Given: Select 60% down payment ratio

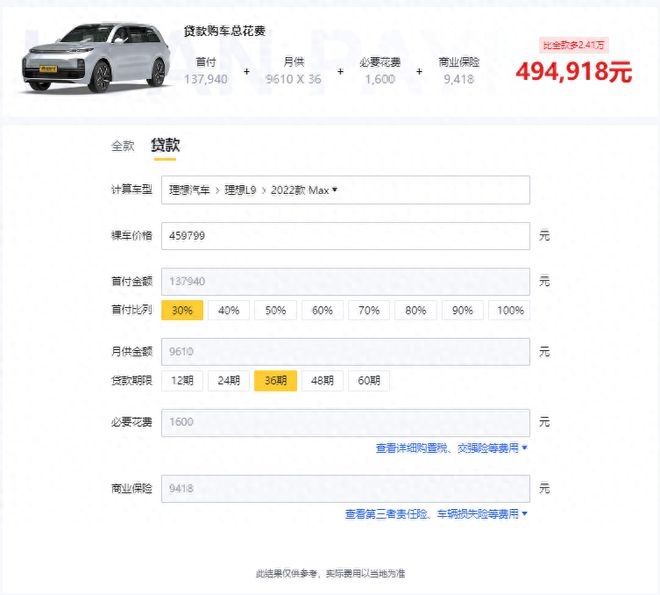Looking at the screenshot, I should pyautogui.click(x=322, y=310).
